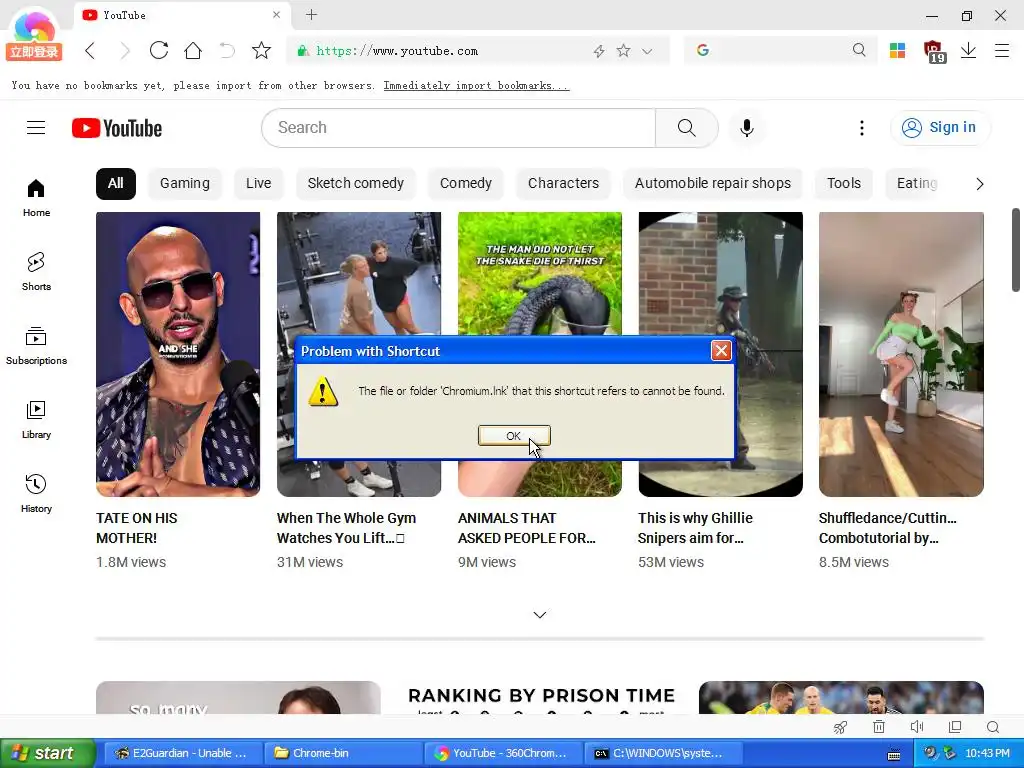Toggle YouTube sidebar guide menu
The image size is (1024, 768).
[36, 127]
